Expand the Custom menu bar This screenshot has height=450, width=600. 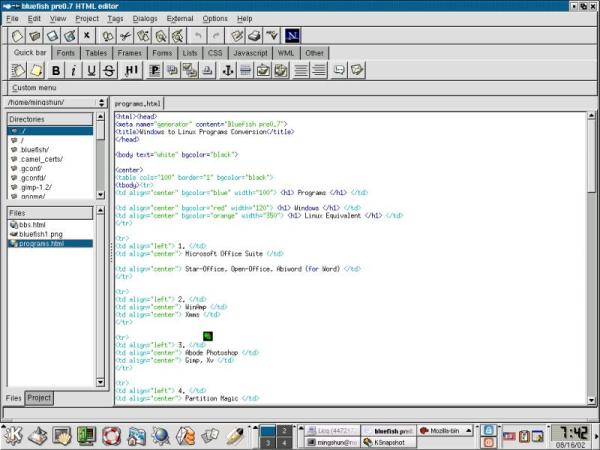pos(34,88)
